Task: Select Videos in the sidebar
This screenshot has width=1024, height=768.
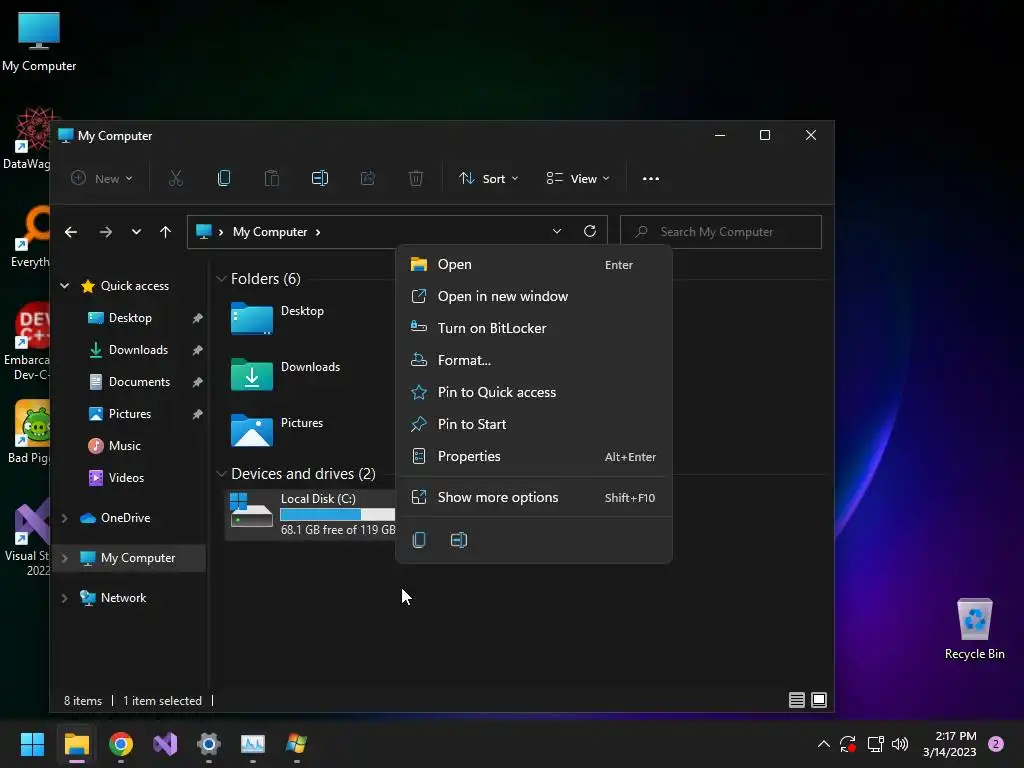Action: (x=126, y=478)
